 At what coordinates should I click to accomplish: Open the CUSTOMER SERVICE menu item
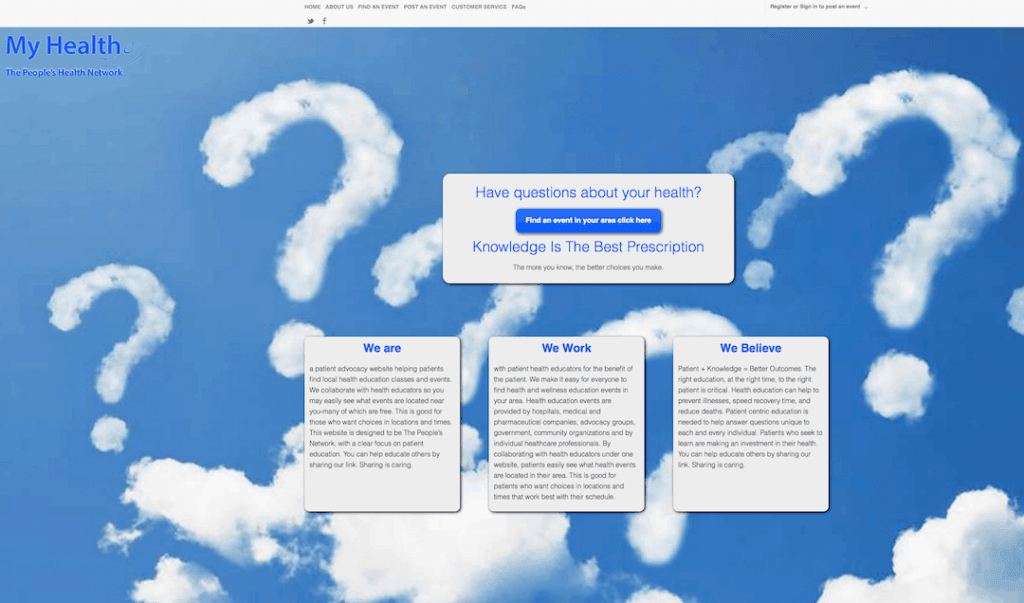tap(478, 7)
